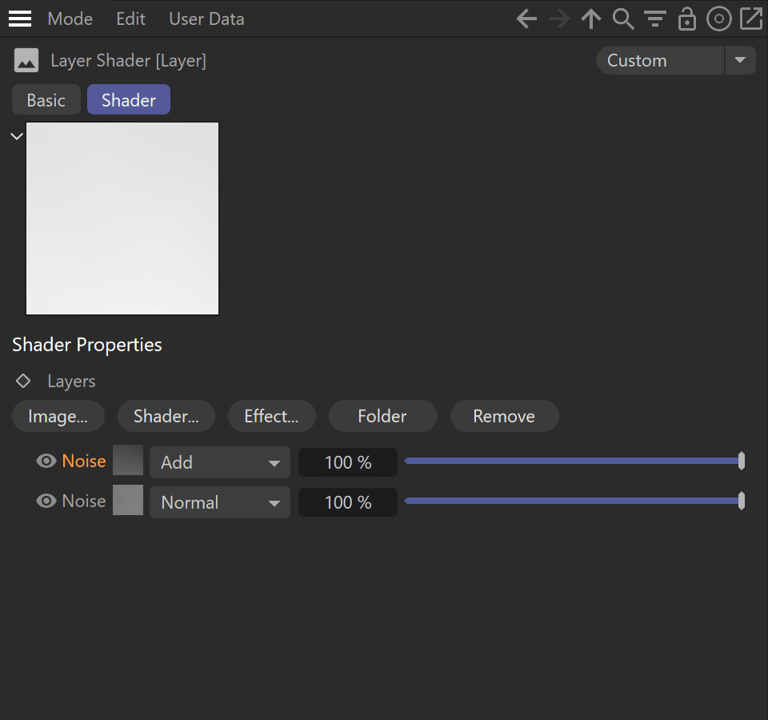Switch to the Basic tab
The image size is (768, 720).
[x=46, y=100]
